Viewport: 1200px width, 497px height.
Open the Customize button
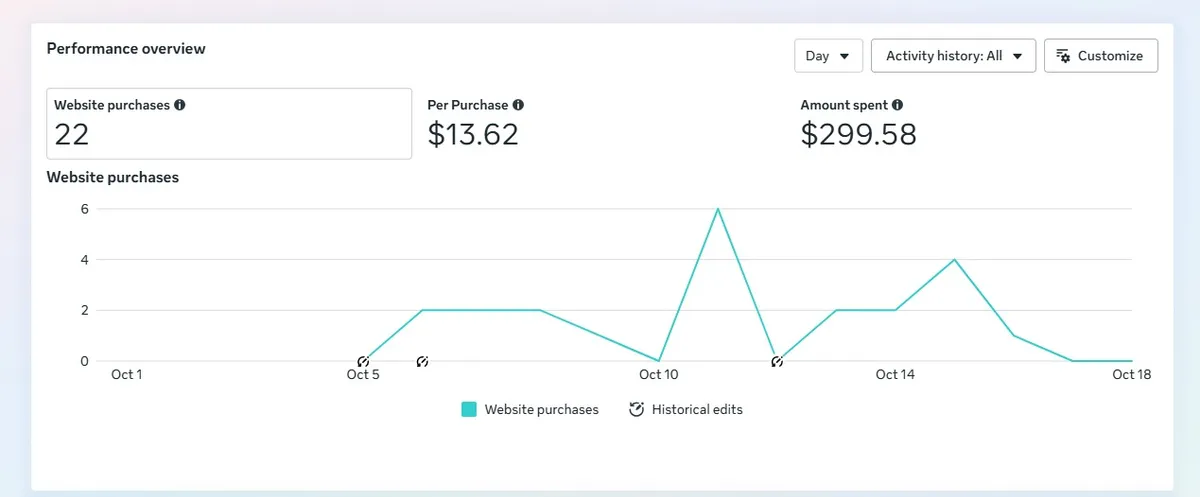pyautogui.click(x=1101, y=56)
